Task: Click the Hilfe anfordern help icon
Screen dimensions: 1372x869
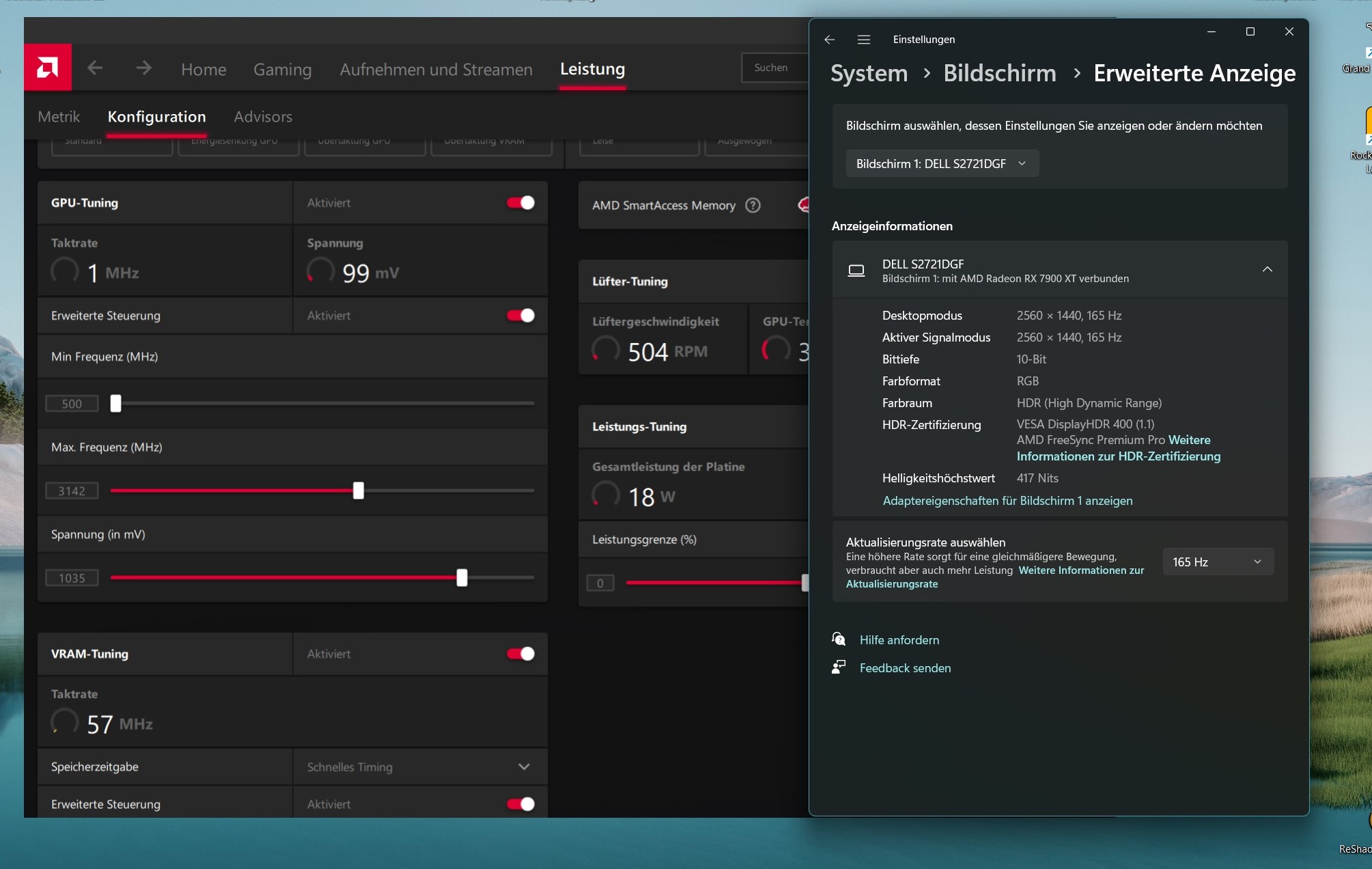Action: [x=839, y=639]
